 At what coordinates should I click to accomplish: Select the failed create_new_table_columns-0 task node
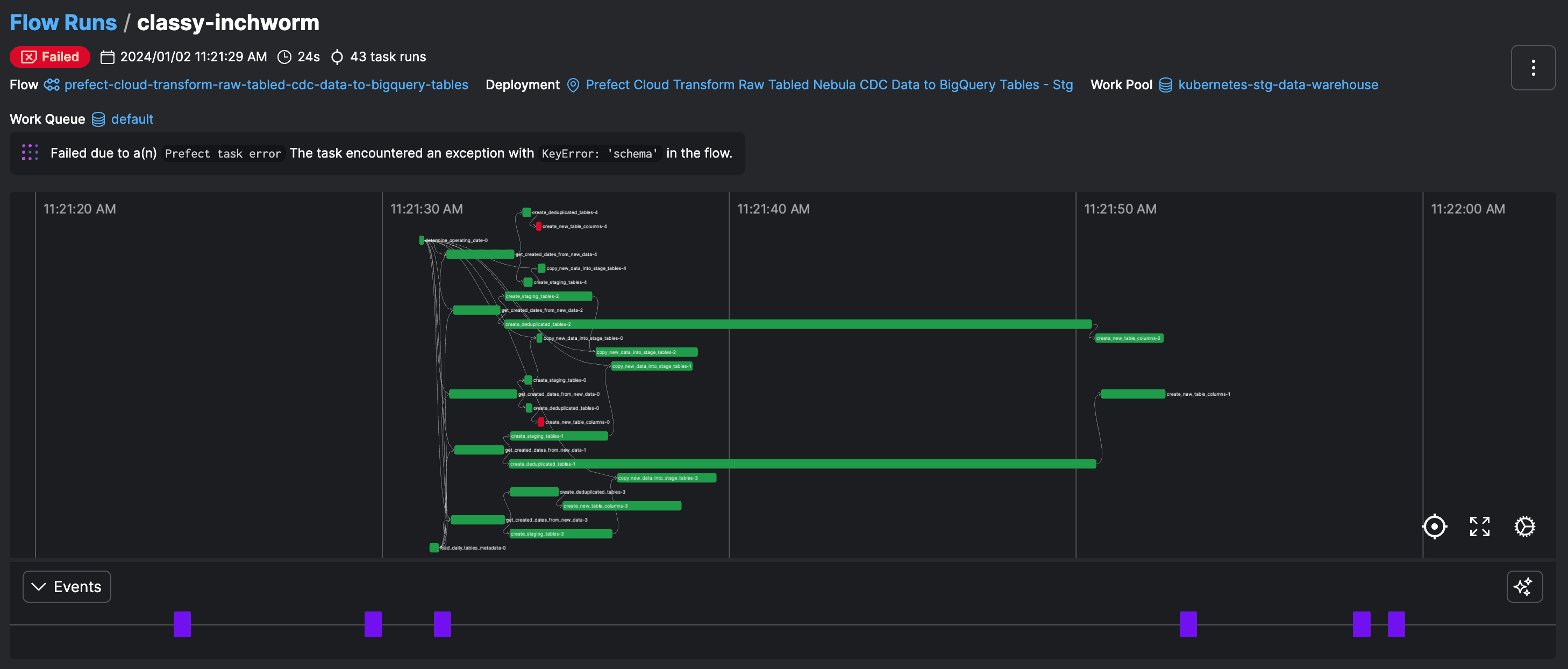[540, 422]
